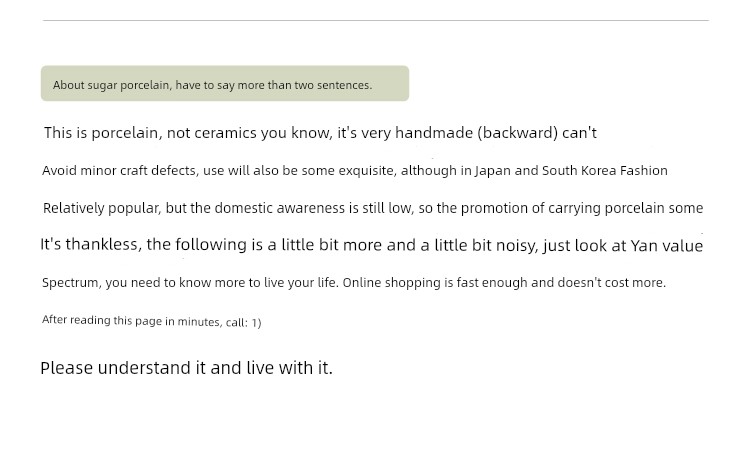Click the '(backward)' text
750x468 pixels.
pyautogui.click(x=518, y=133)
